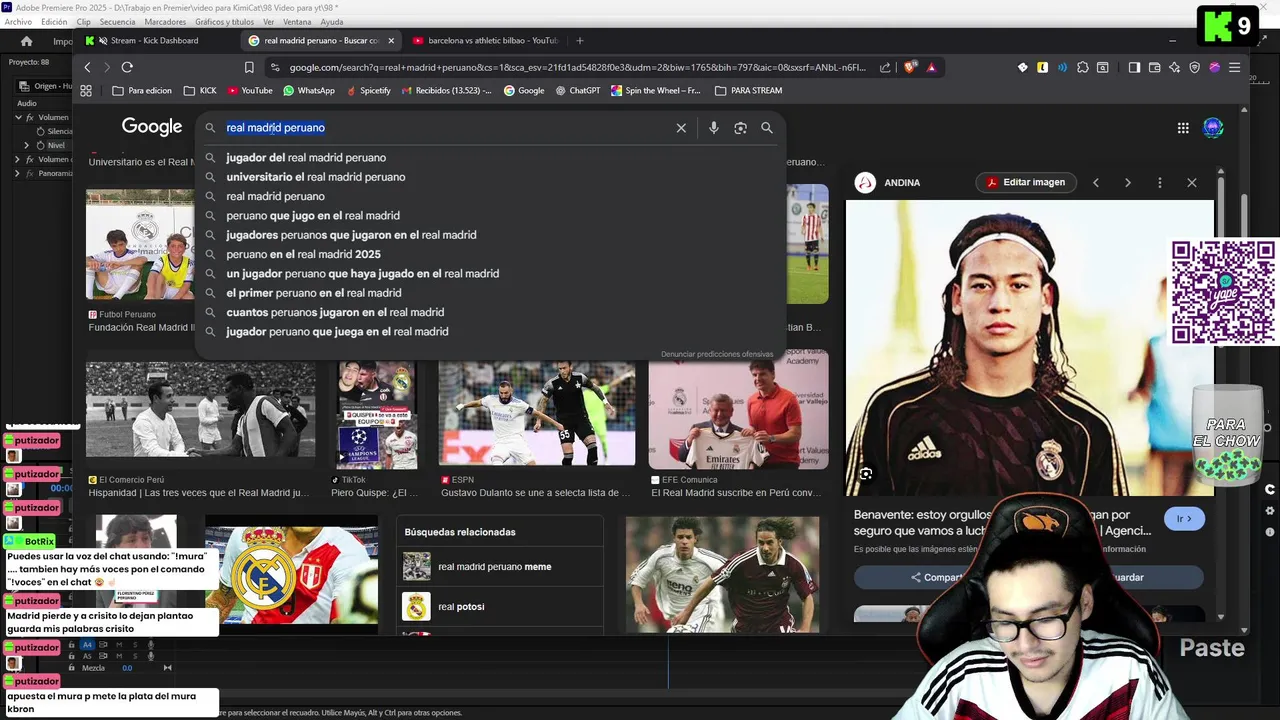The image size is (1280, 720).
Task: Click the Premiere Pro home icon
Action: coord(26,41)
